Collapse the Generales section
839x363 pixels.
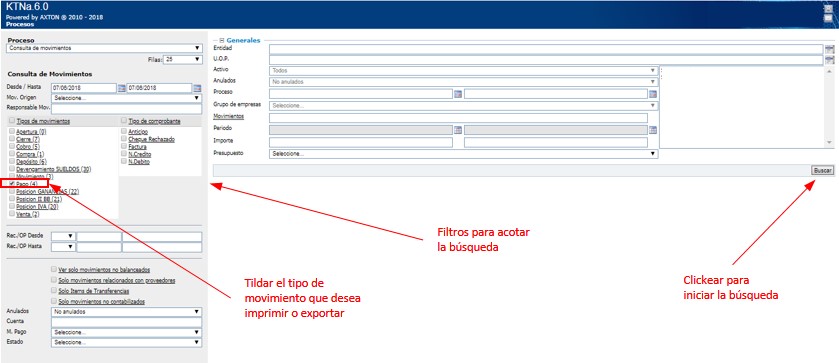[222, 40]
